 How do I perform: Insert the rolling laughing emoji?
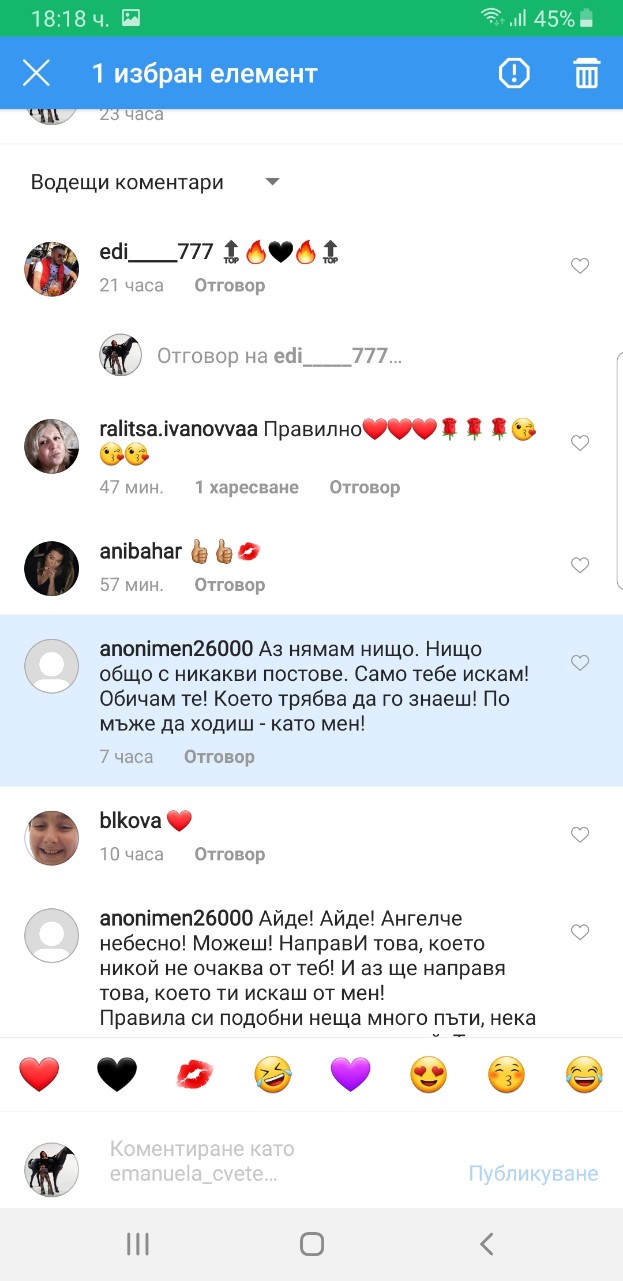coord(273,1075)
